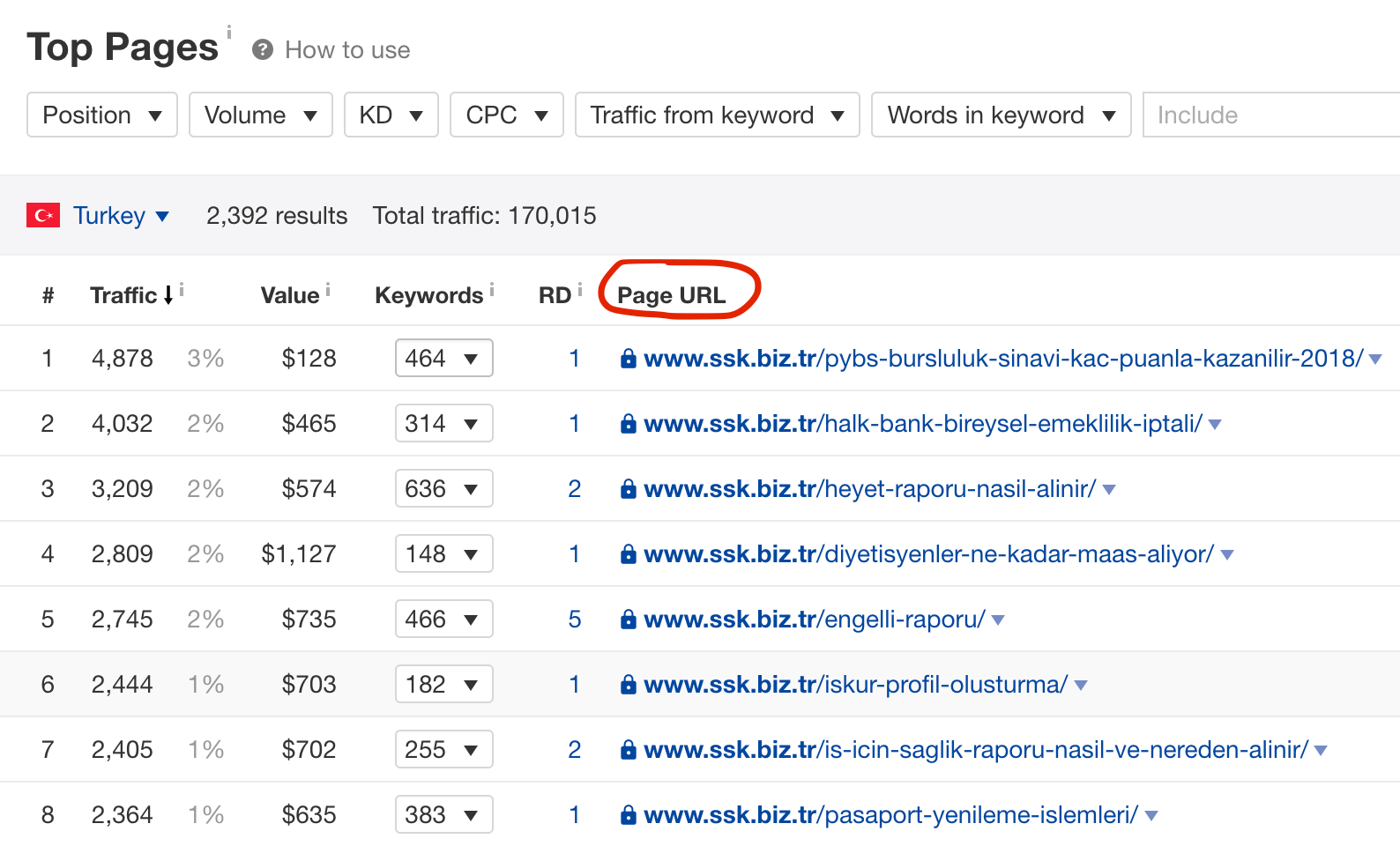Expand the 636 keywords dropdown
Viewport: 1400px width, 846px height.
coord(444,488)
